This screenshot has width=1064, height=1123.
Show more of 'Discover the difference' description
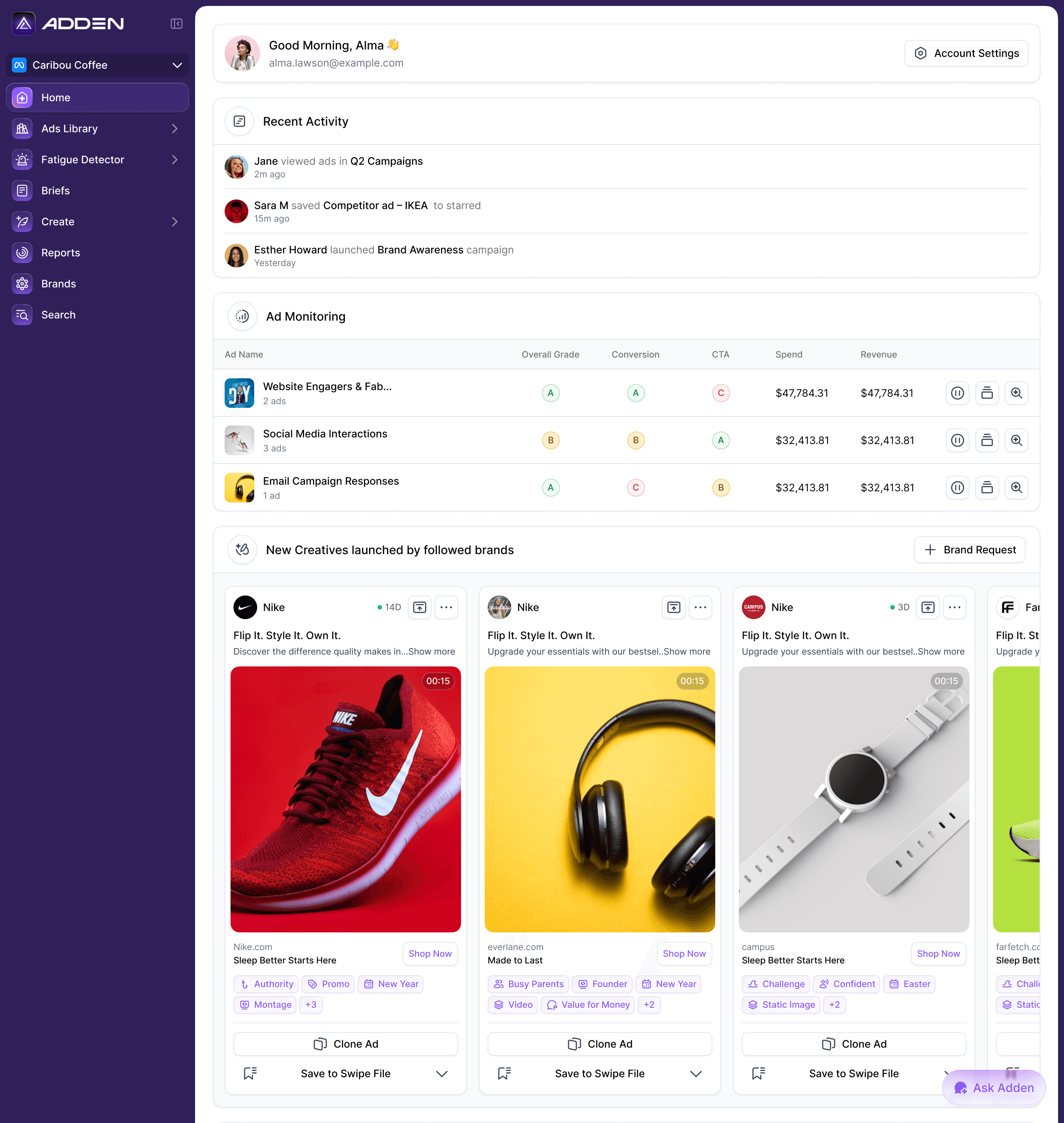[x=432, y=652]
